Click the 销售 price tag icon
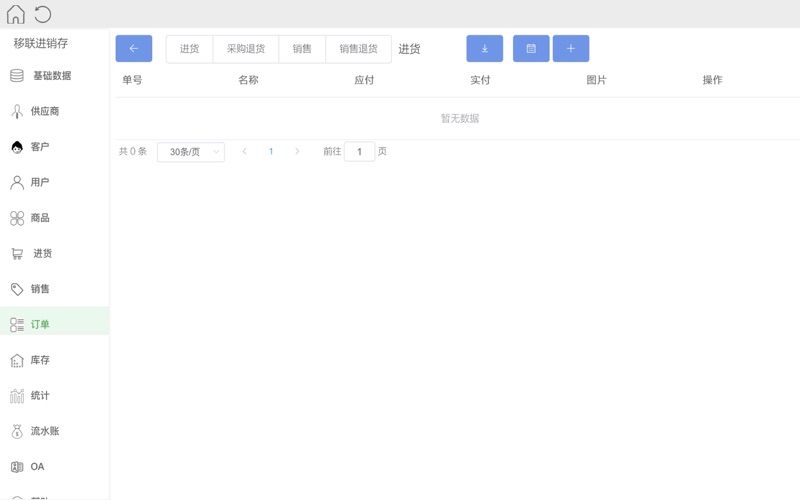The width and height of the screenshot is (800, 500). (17, 289)
